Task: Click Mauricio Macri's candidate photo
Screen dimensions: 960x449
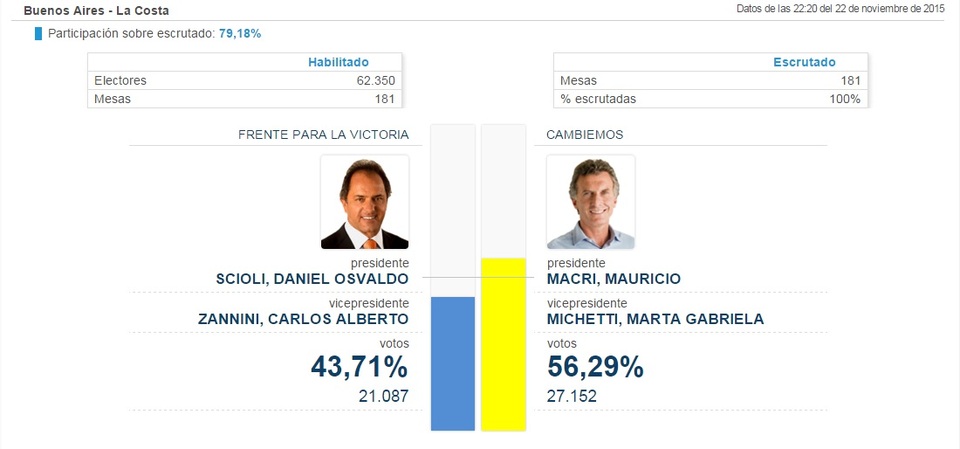Action: point(591,202)
